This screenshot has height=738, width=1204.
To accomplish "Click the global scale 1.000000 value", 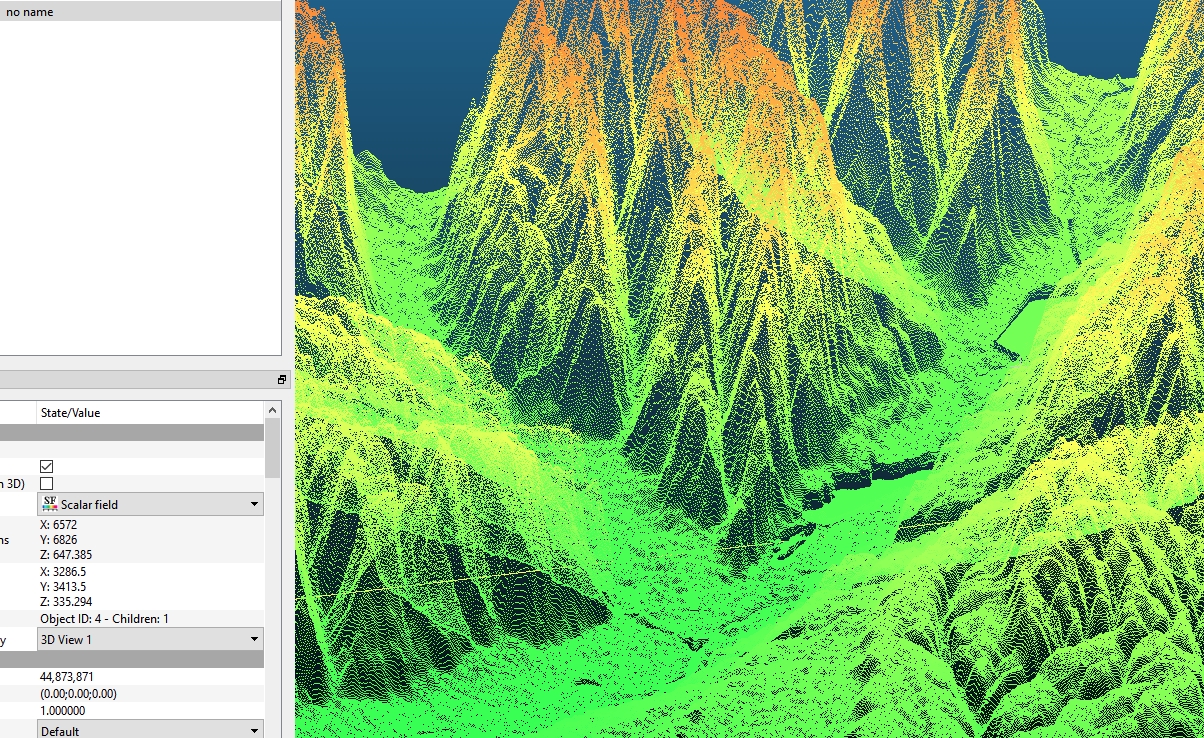I will [x=63, y=711].
